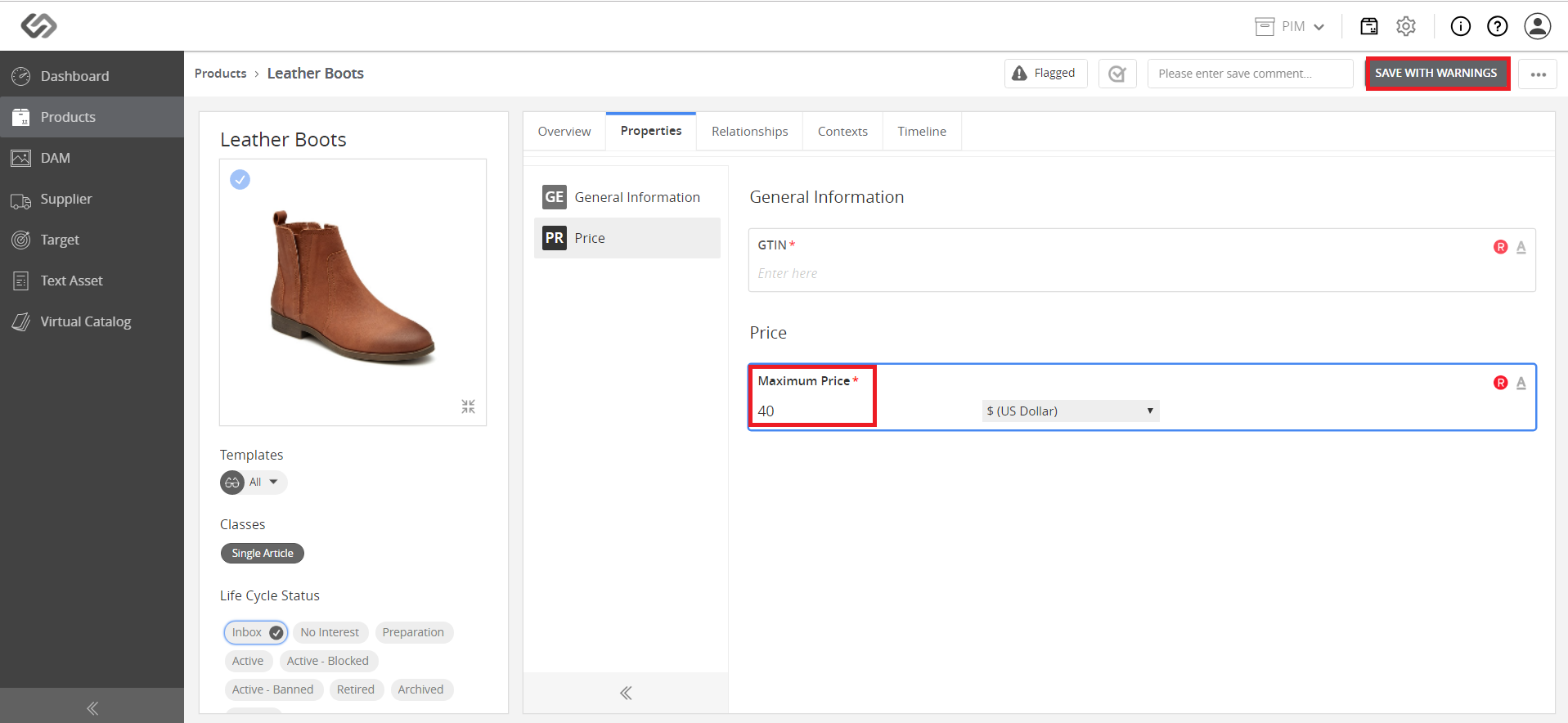The height and width of the screenshot is (723, 1568).
Task: Open the more options ellipsis button
Action: 1538,74
